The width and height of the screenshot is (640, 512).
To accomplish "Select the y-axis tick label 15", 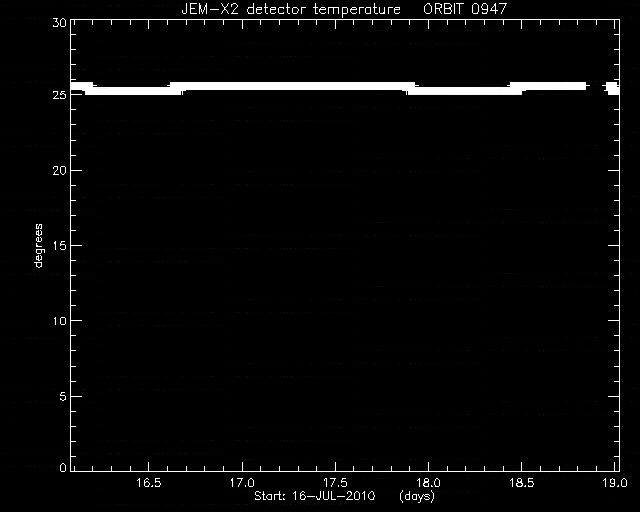I will pos(59,245).
